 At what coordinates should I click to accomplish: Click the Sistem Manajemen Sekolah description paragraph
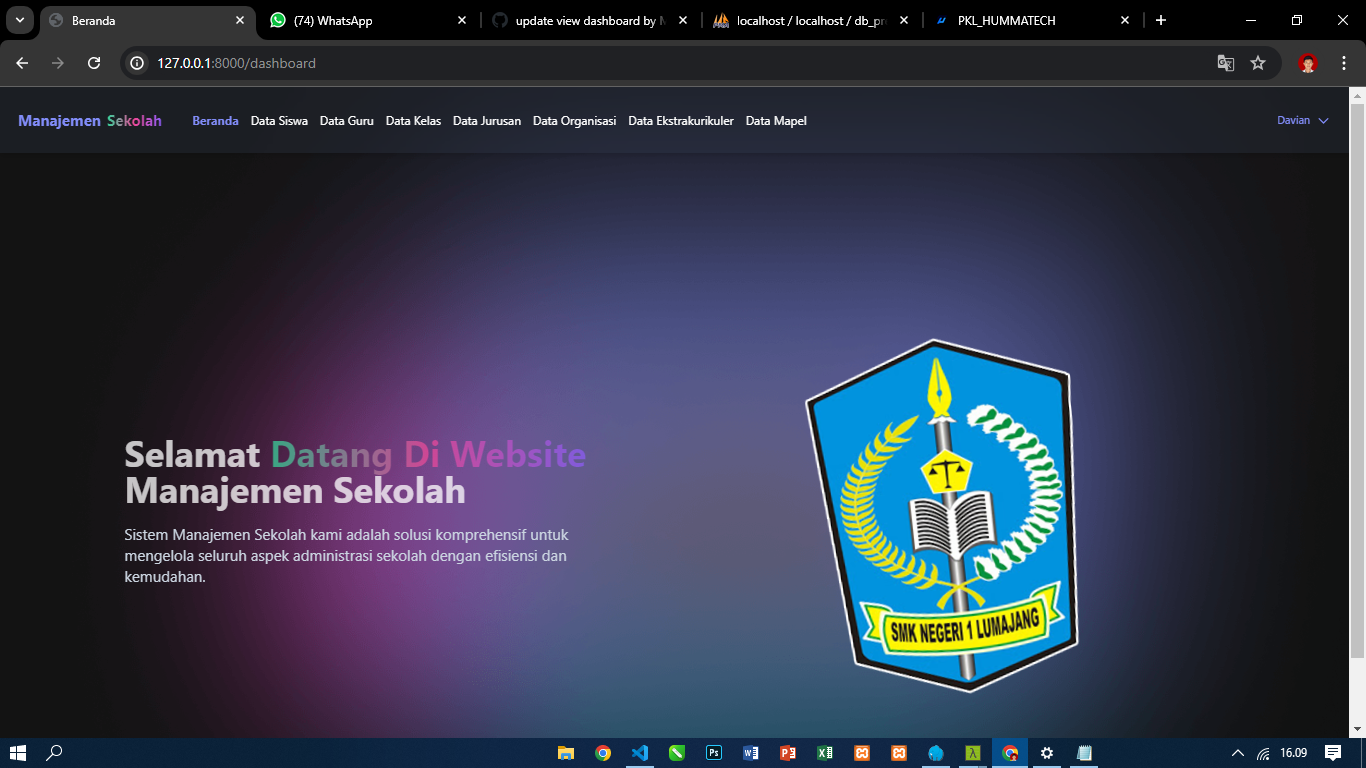coord(347,556)
